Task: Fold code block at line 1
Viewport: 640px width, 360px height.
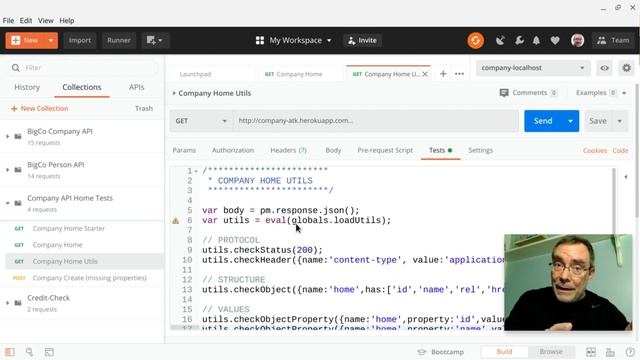Action: [x=196, y=171]
